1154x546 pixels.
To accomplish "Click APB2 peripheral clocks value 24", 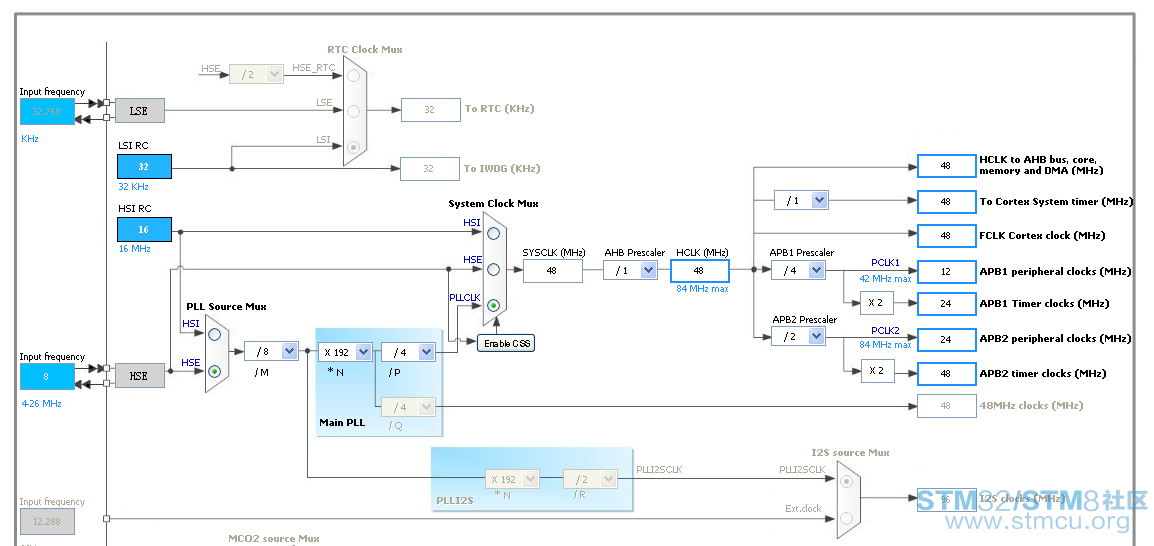I will (946, 339).
